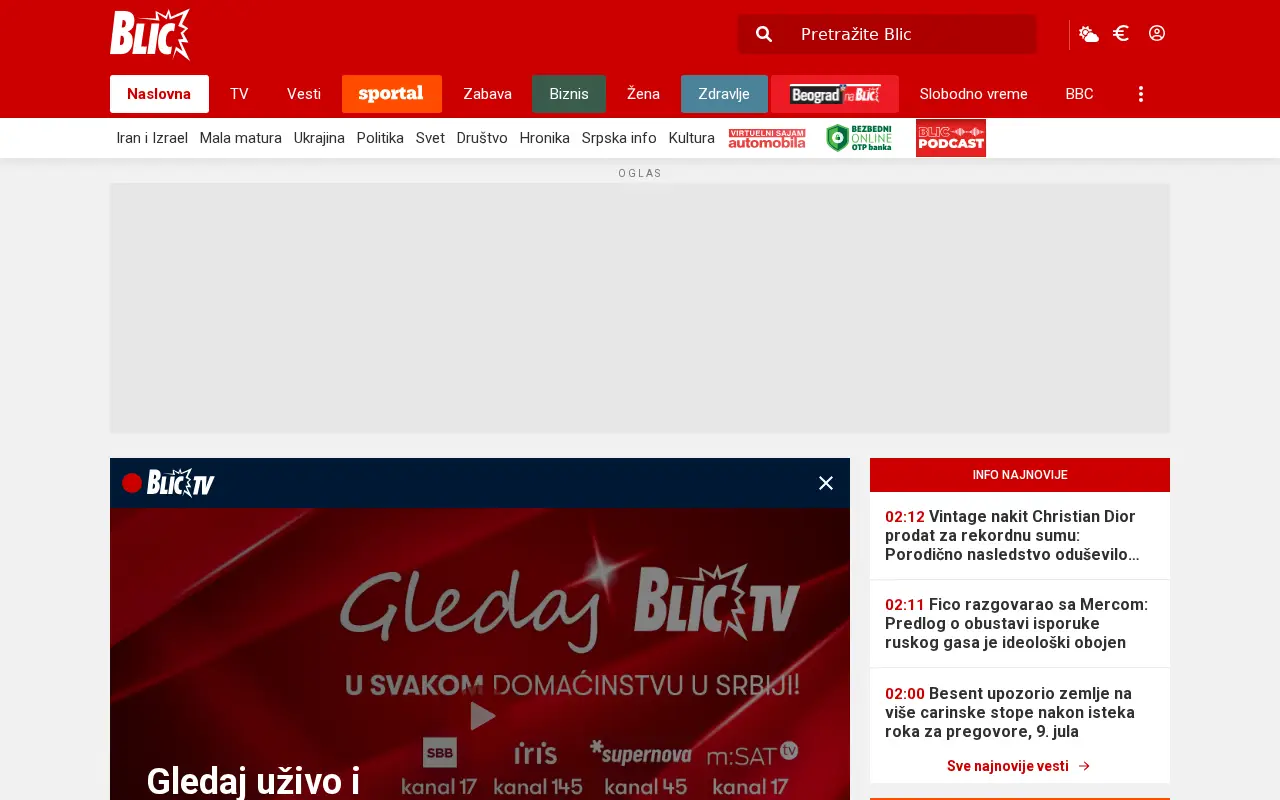Click Sve najnovije vesti link
Image resolution: width=1280 pixels, height=800 pixels.
point(1019,766)
